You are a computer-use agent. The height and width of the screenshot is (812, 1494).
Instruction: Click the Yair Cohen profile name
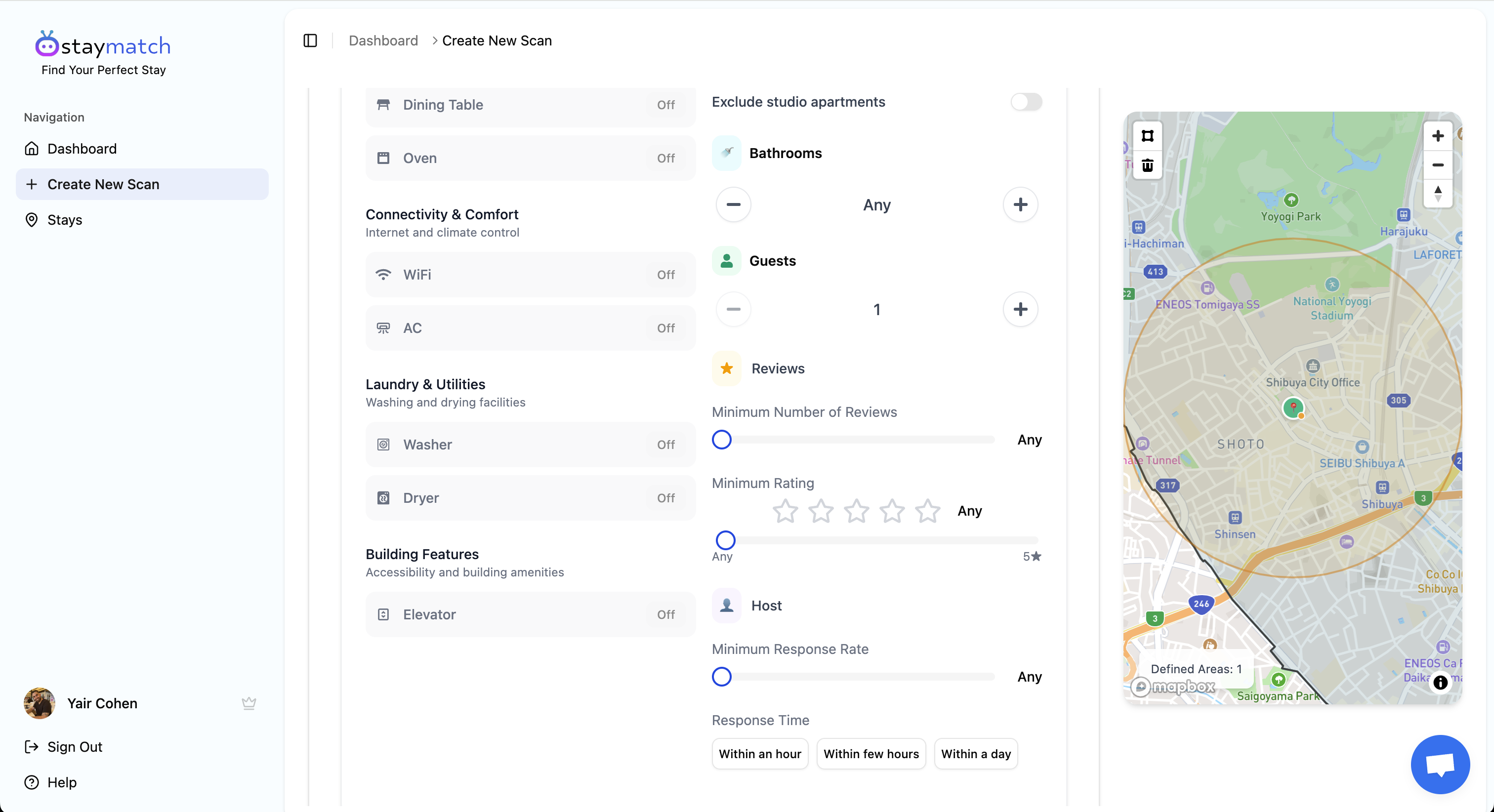[x=102, y=703]
